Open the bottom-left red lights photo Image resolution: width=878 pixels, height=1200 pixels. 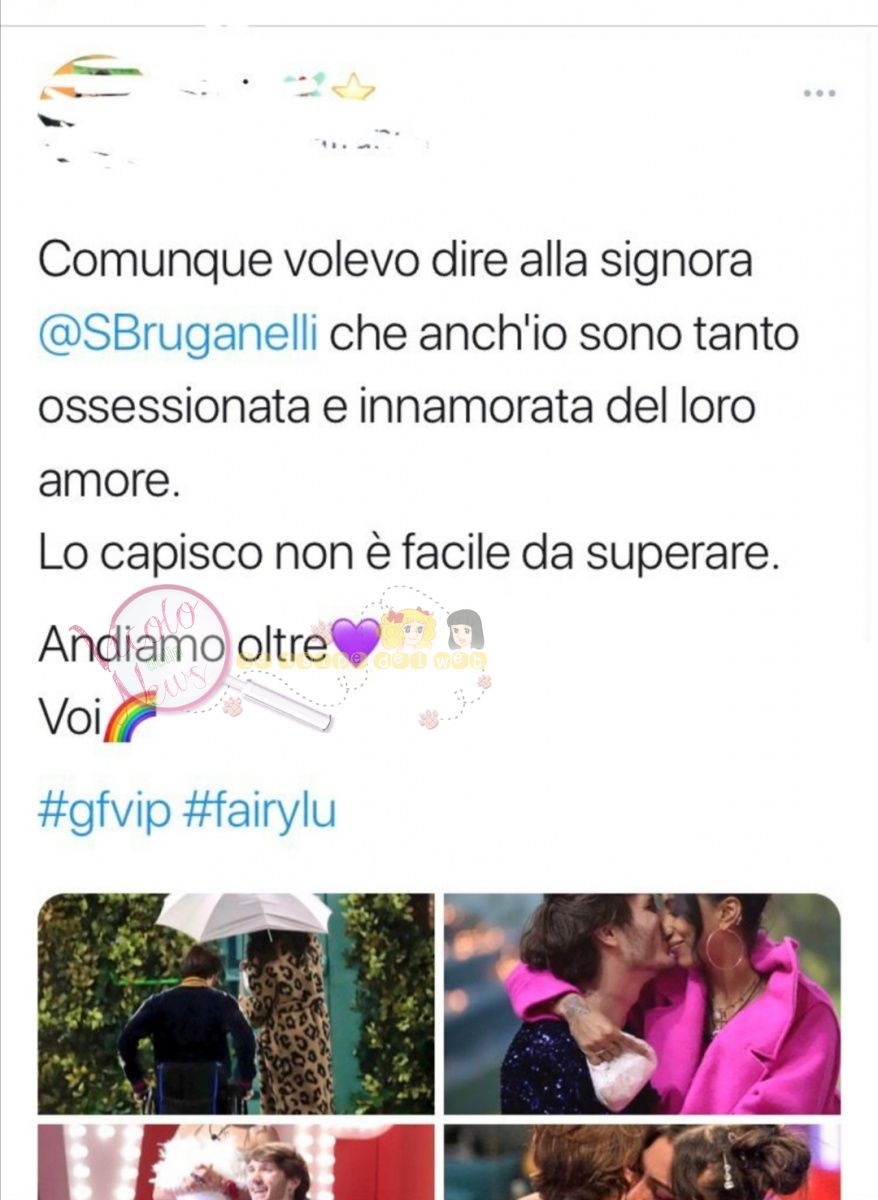pos(236,1162)
